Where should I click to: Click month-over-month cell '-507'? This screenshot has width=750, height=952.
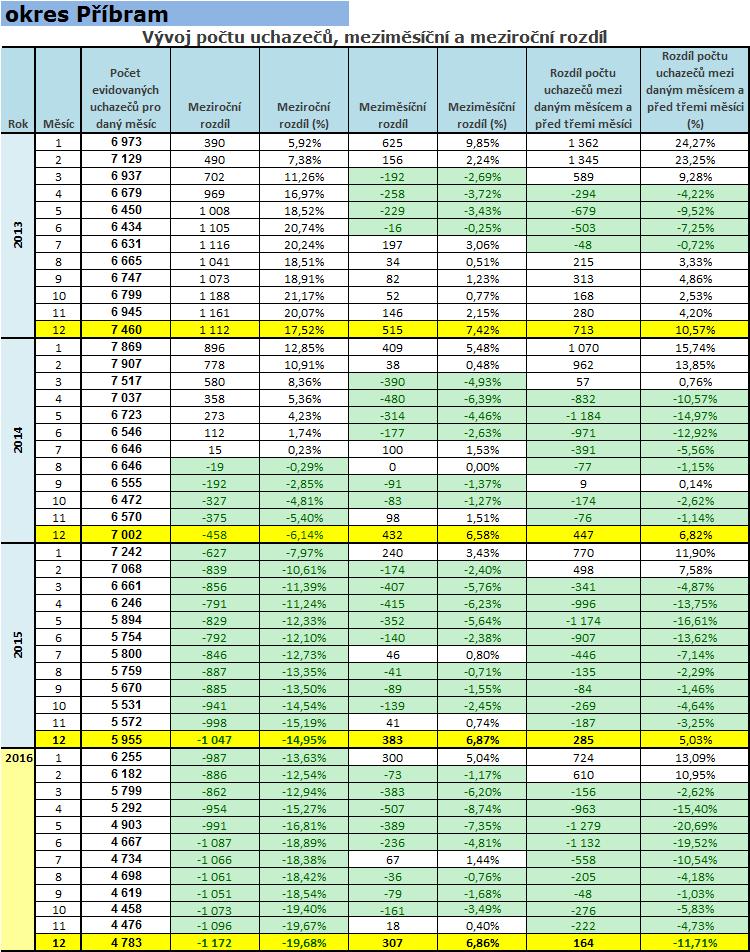click(x=392, y=809)
